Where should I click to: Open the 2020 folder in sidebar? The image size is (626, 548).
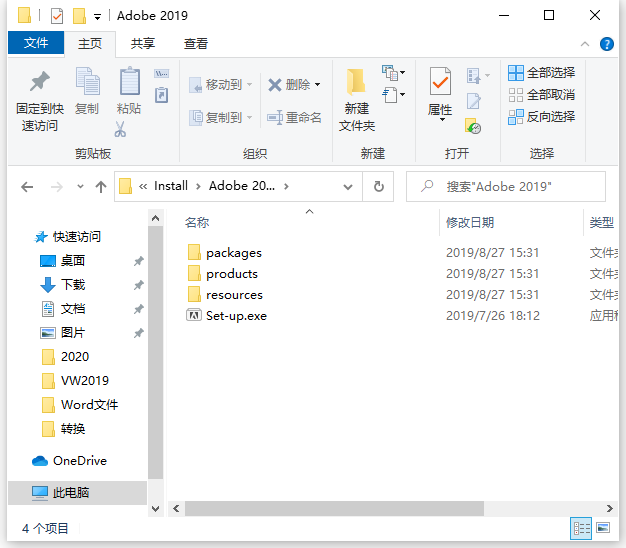65,356
